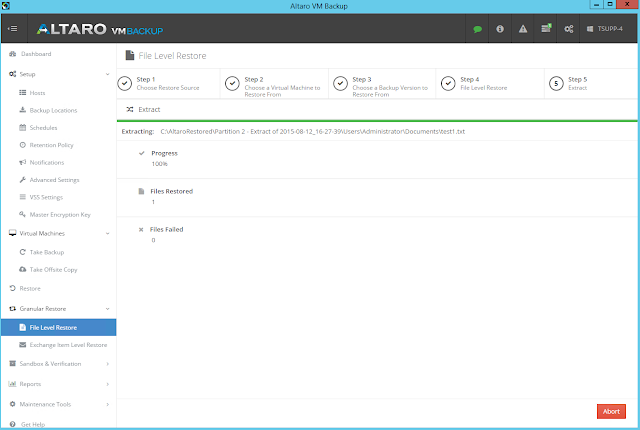Click the Extract section header
Screen dimensions: 640x430
(149, 110)
